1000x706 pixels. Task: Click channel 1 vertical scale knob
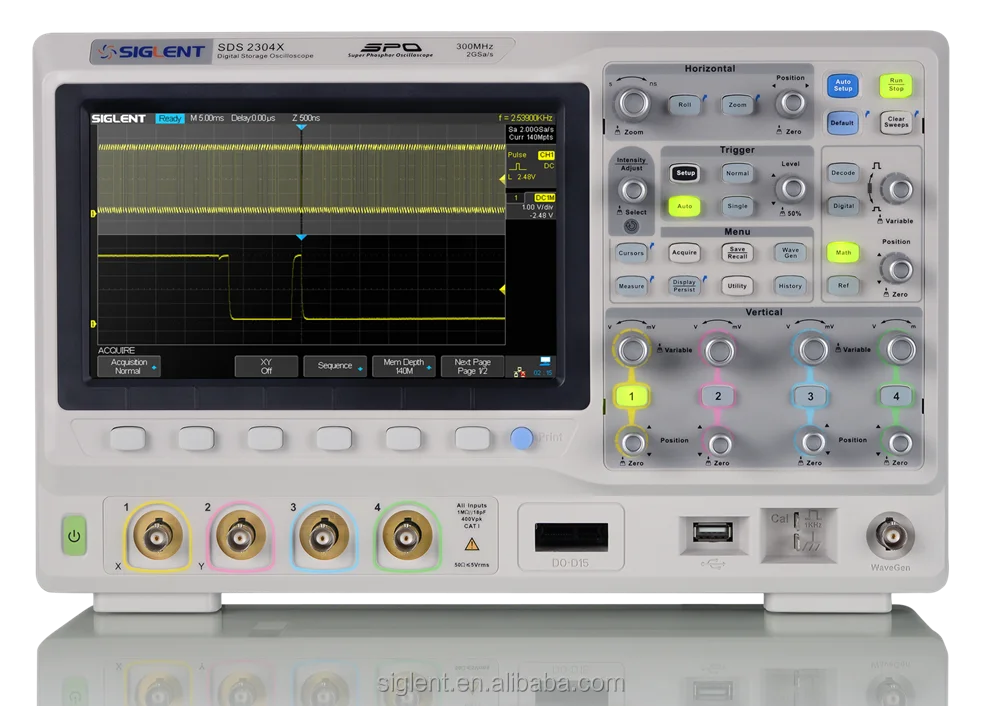point(632,349)
